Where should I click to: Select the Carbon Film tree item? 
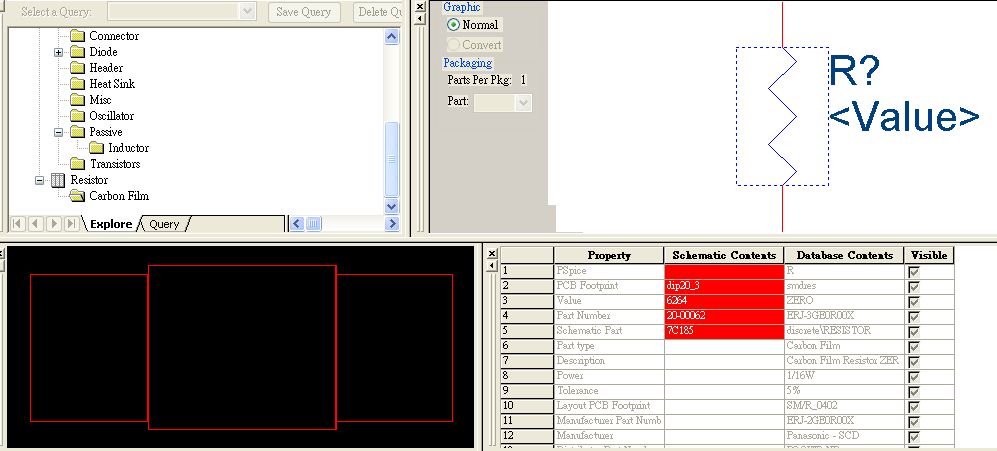tap(119, 196)
